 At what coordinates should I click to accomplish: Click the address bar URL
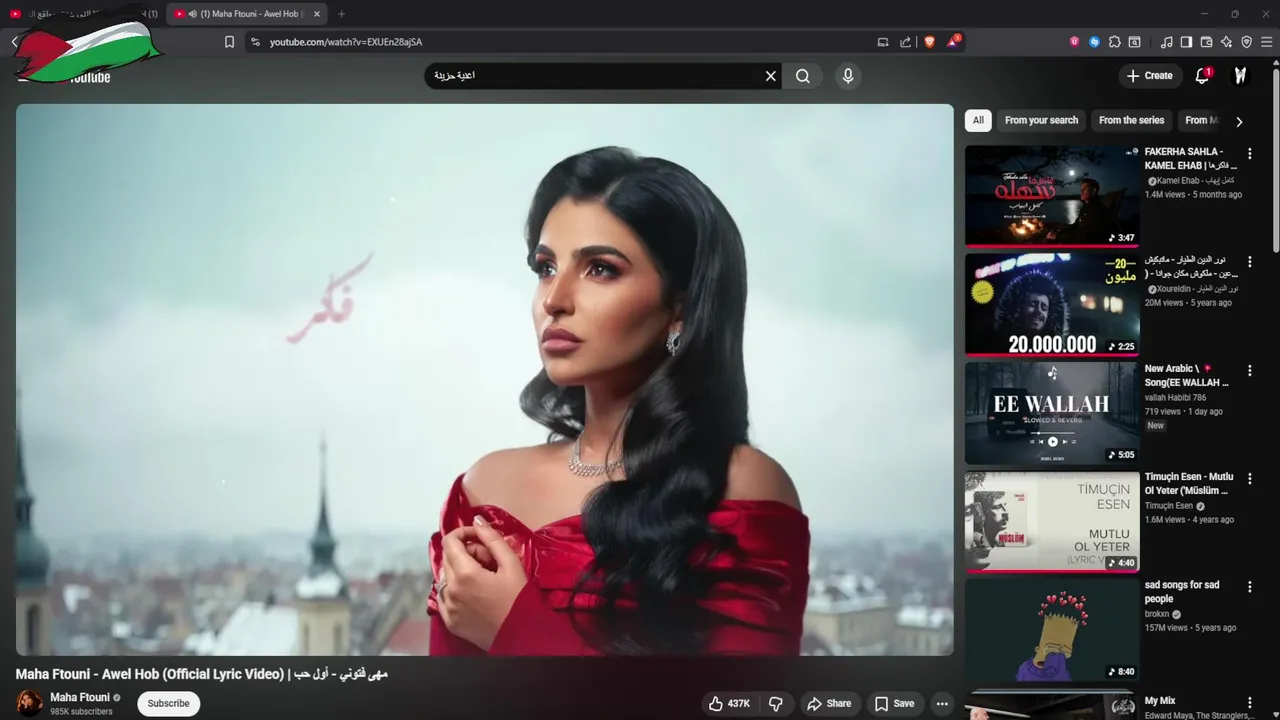pos(346,42)
